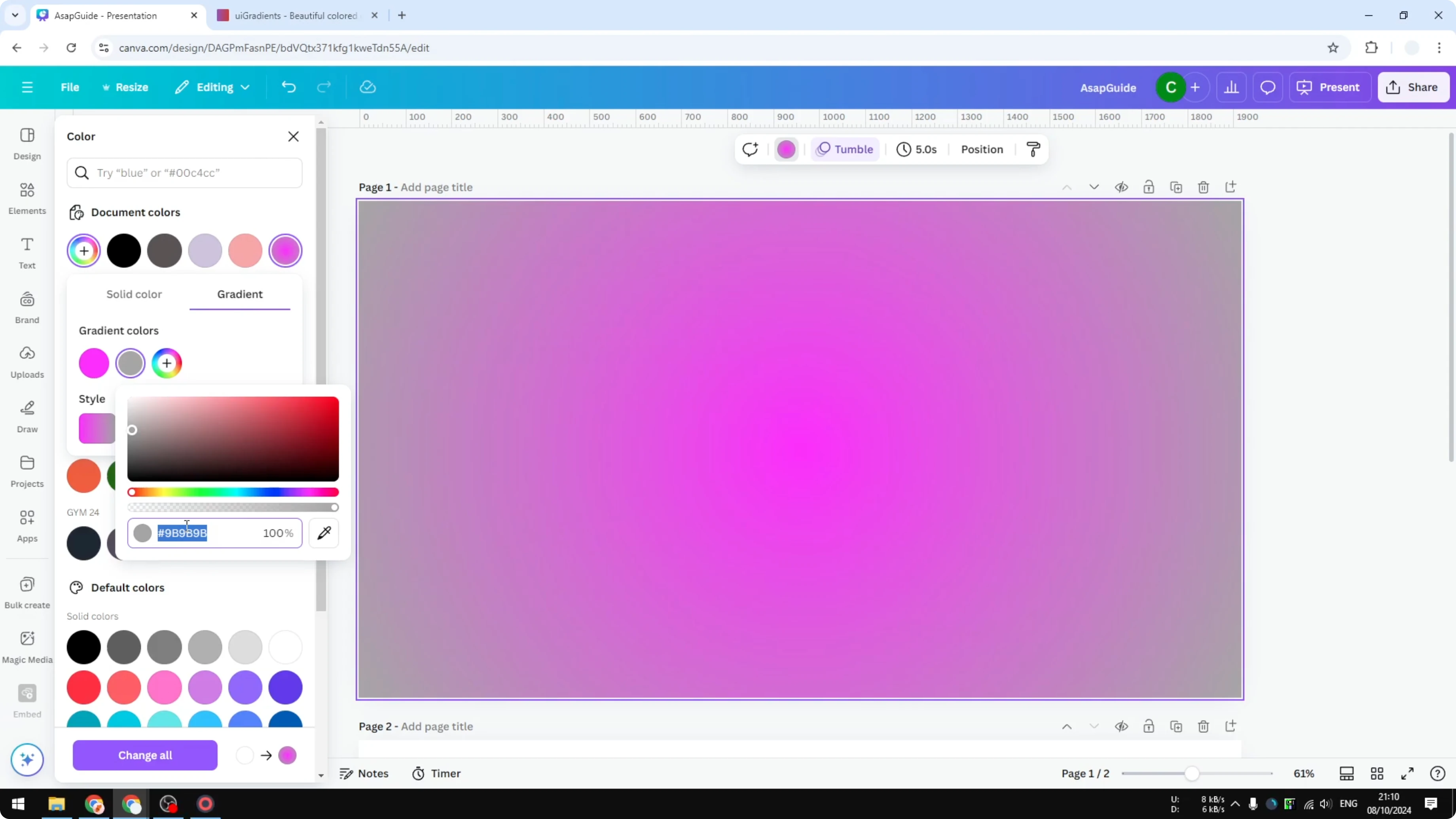The image size is (1456, 819).
Task: Open the Draw panel
Action: pyautogui.click(x=27, y=416)
